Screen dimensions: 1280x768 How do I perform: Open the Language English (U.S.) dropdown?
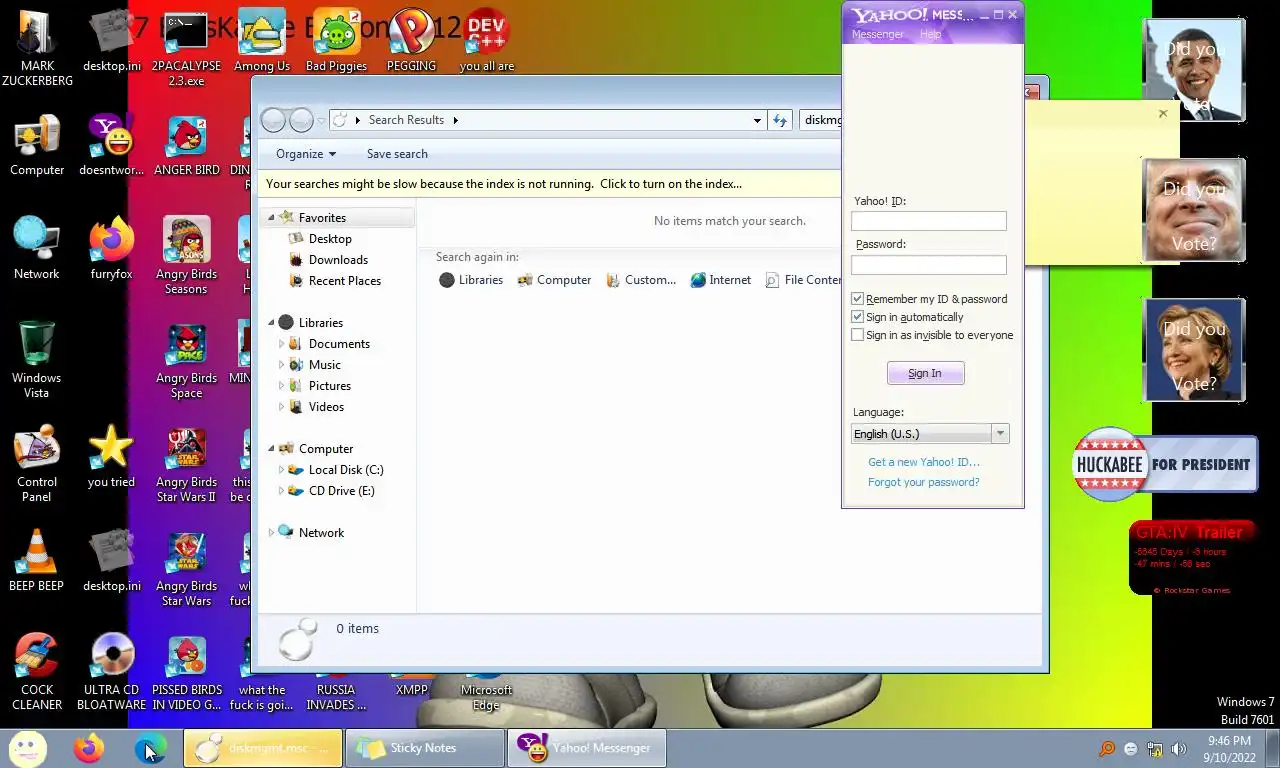930,434
